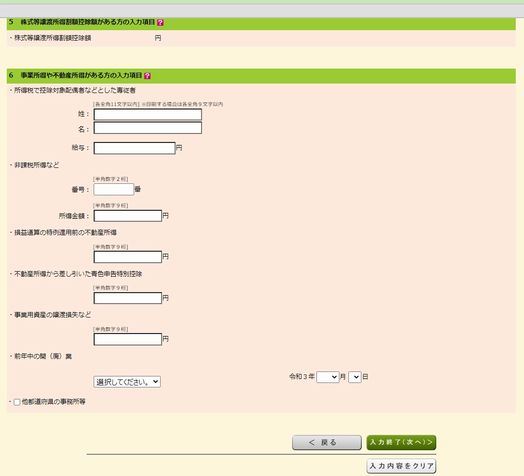The image size is (524, 476).
Task: Focus the 給与 salary input field
Action: pos(134,148)
